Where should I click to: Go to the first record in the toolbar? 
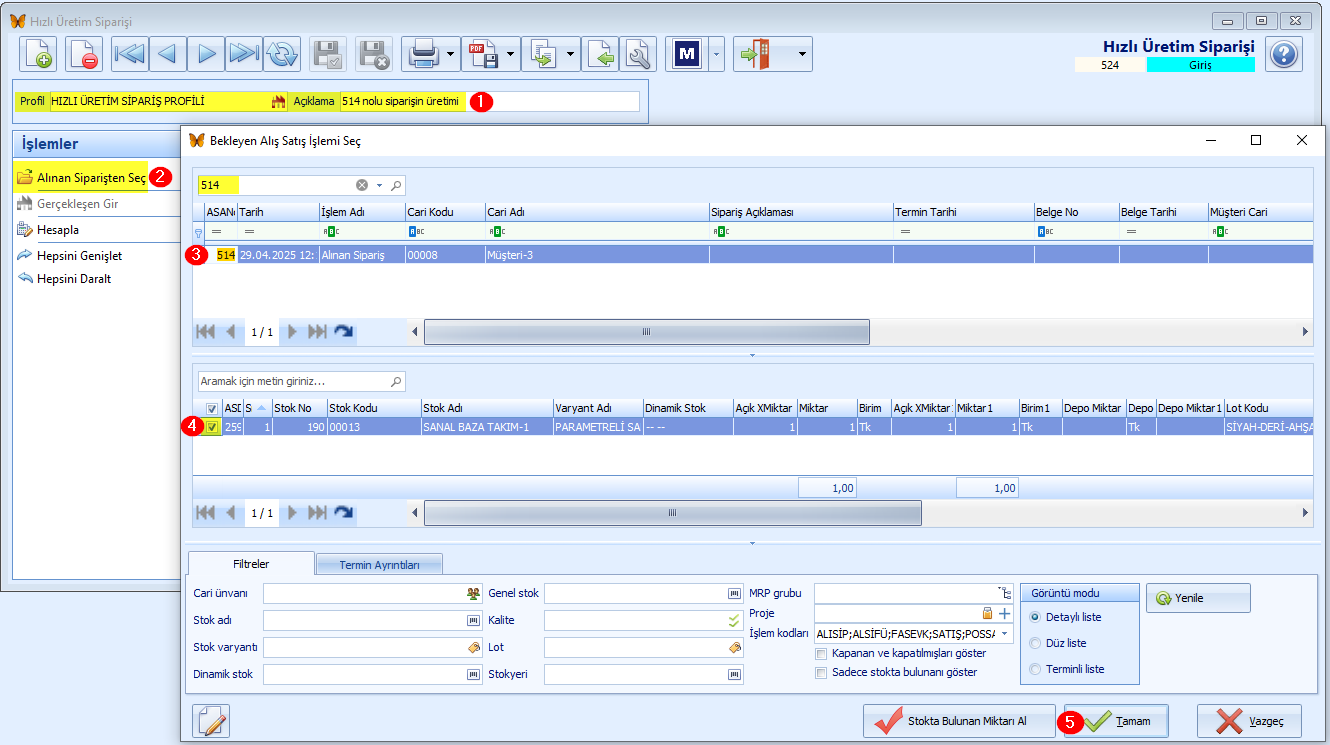click(129, 54)
